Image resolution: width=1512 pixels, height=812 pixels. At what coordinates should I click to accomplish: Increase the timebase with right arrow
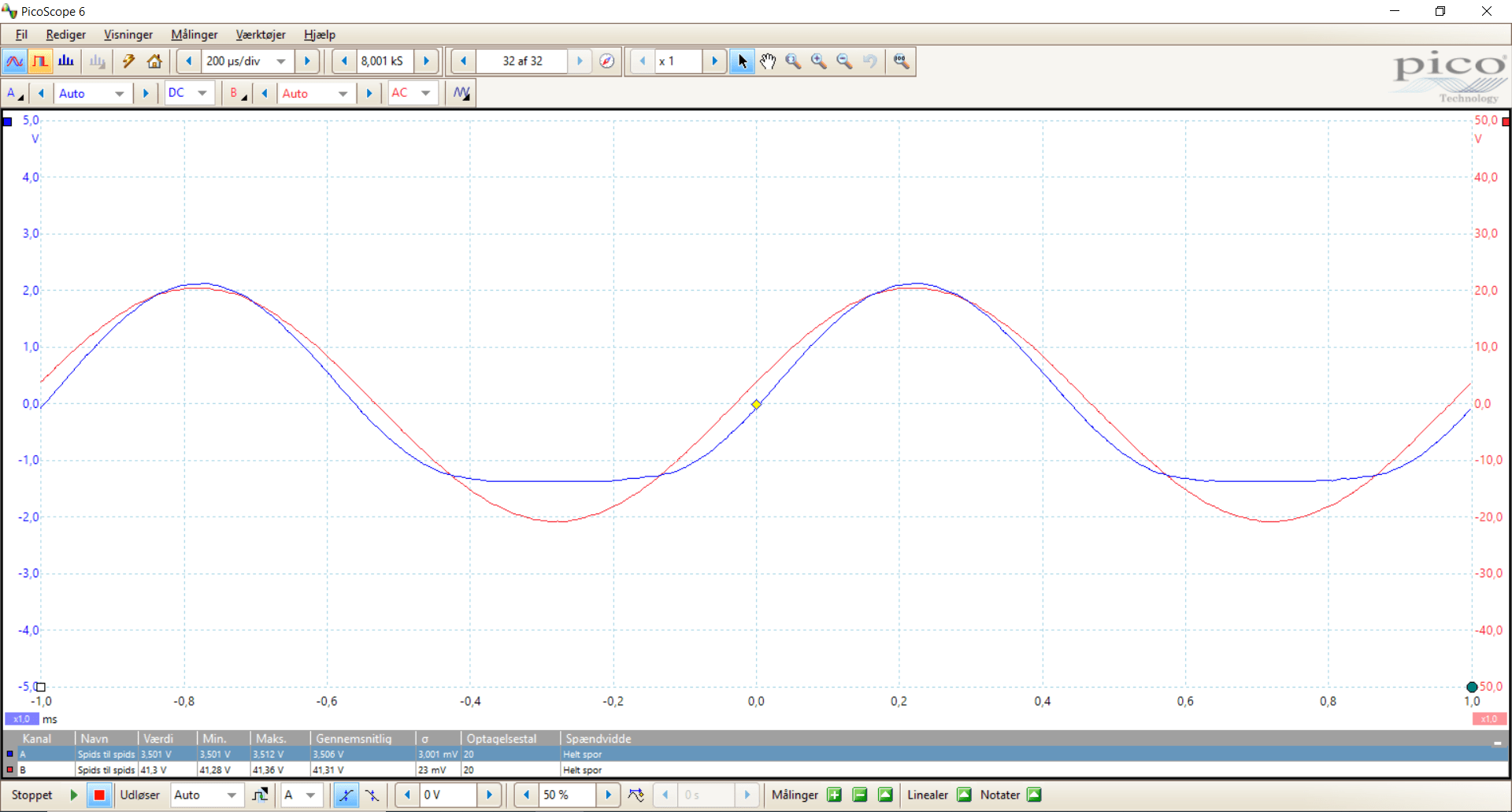307,61
